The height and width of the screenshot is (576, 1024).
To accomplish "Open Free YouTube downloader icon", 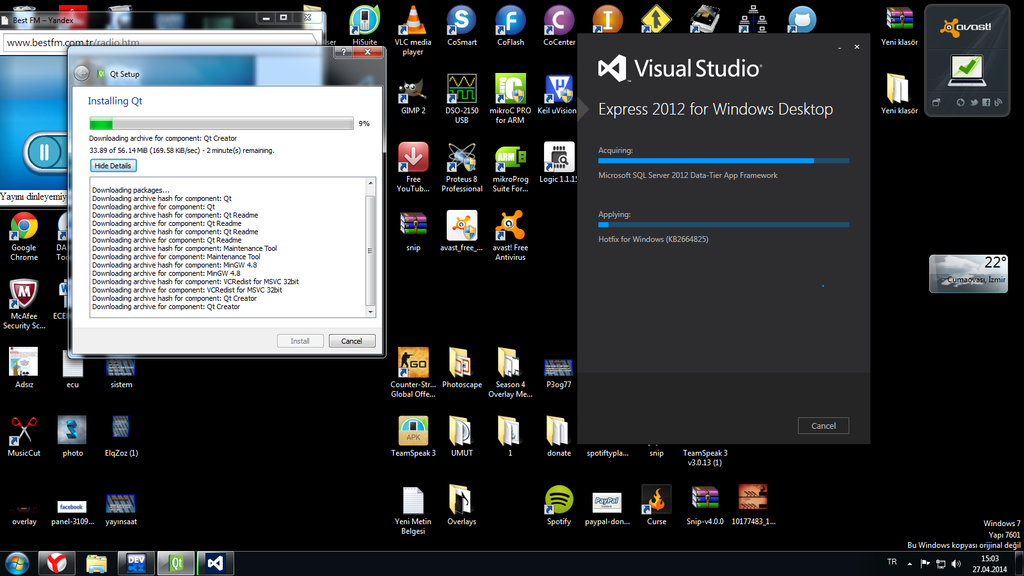I will click(x=413, y=168).
